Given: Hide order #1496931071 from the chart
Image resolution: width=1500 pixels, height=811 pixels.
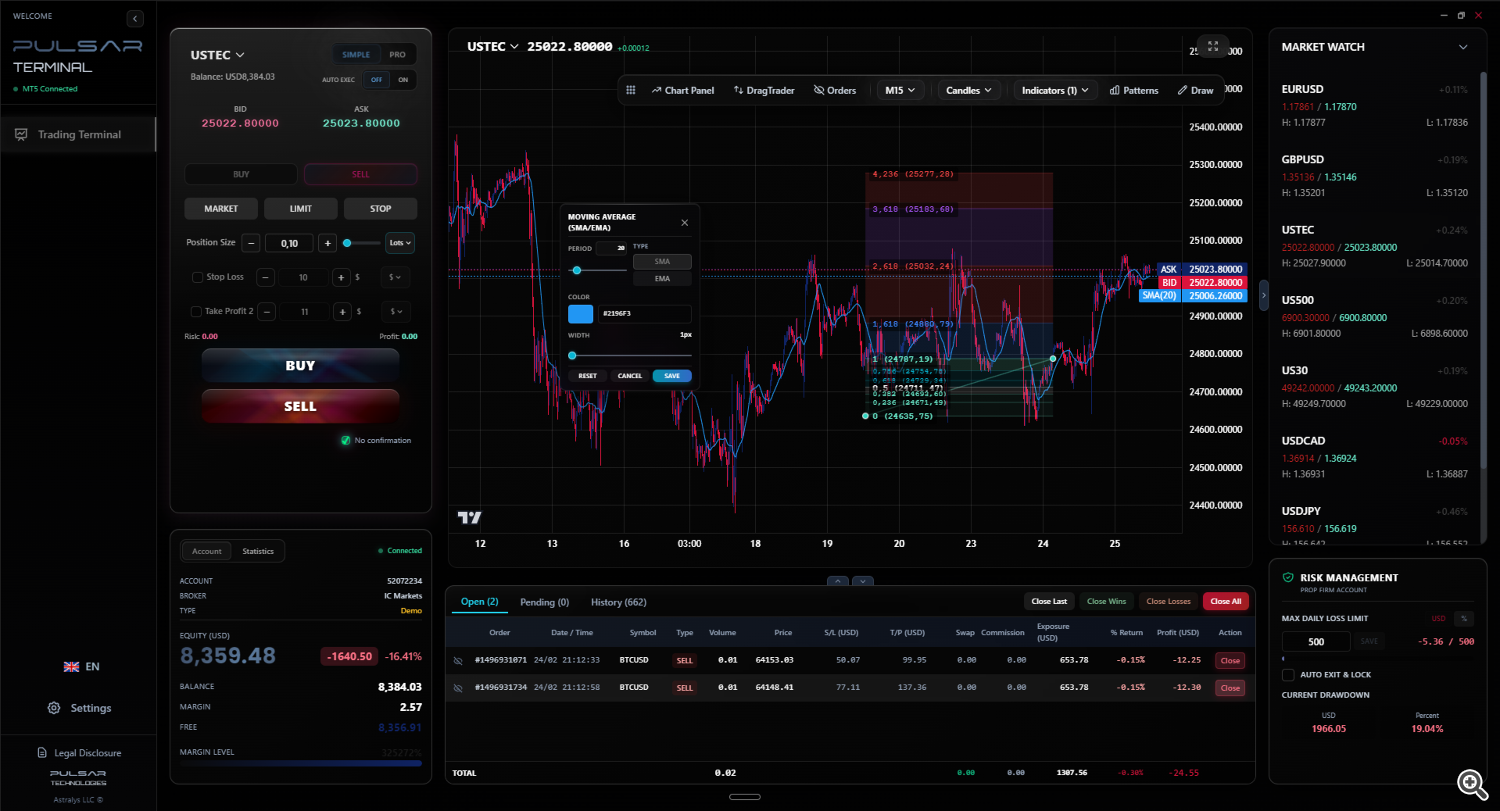Looking at the screenshot, I should tap(459, 660).
